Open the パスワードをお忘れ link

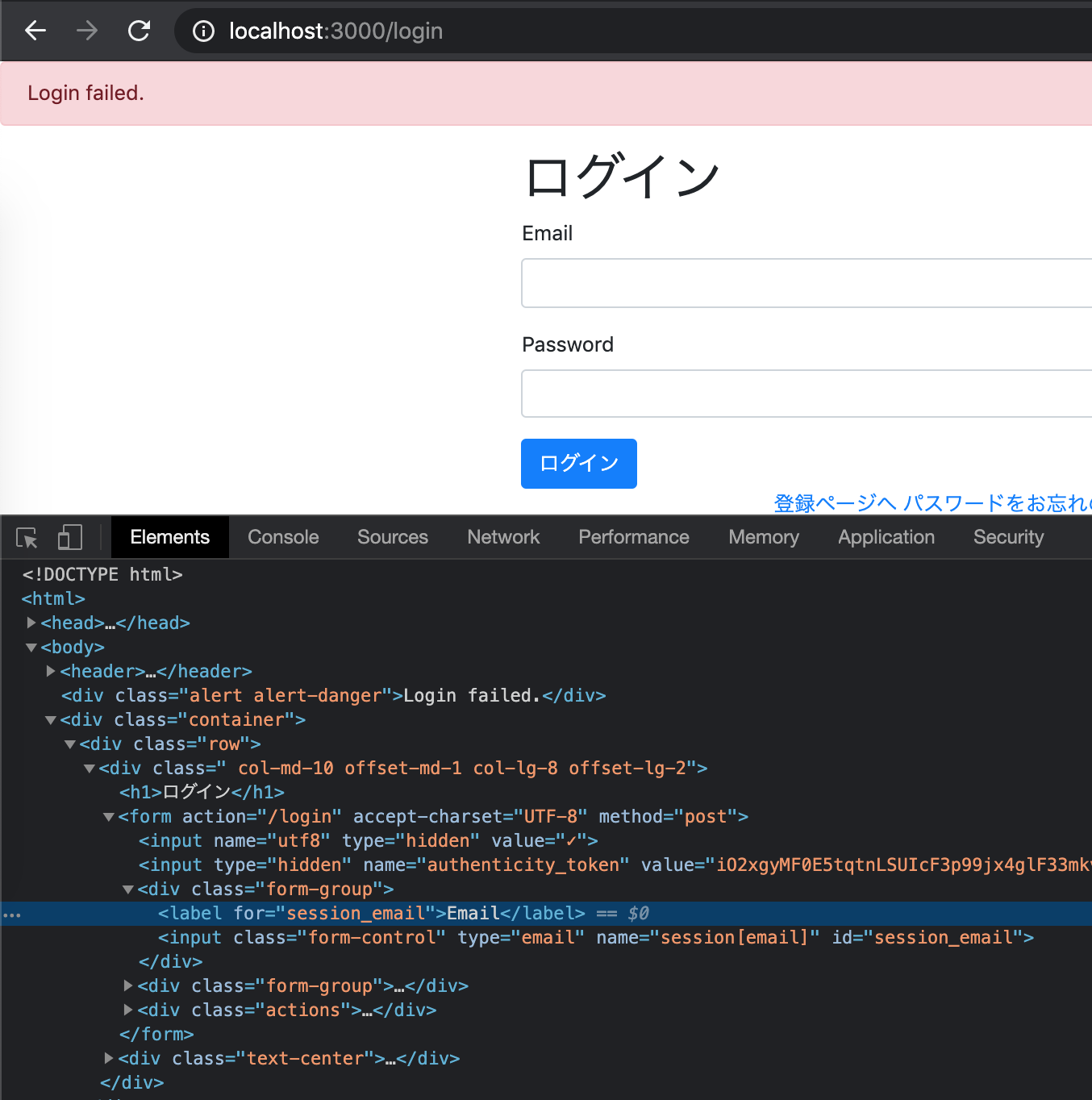998,503
